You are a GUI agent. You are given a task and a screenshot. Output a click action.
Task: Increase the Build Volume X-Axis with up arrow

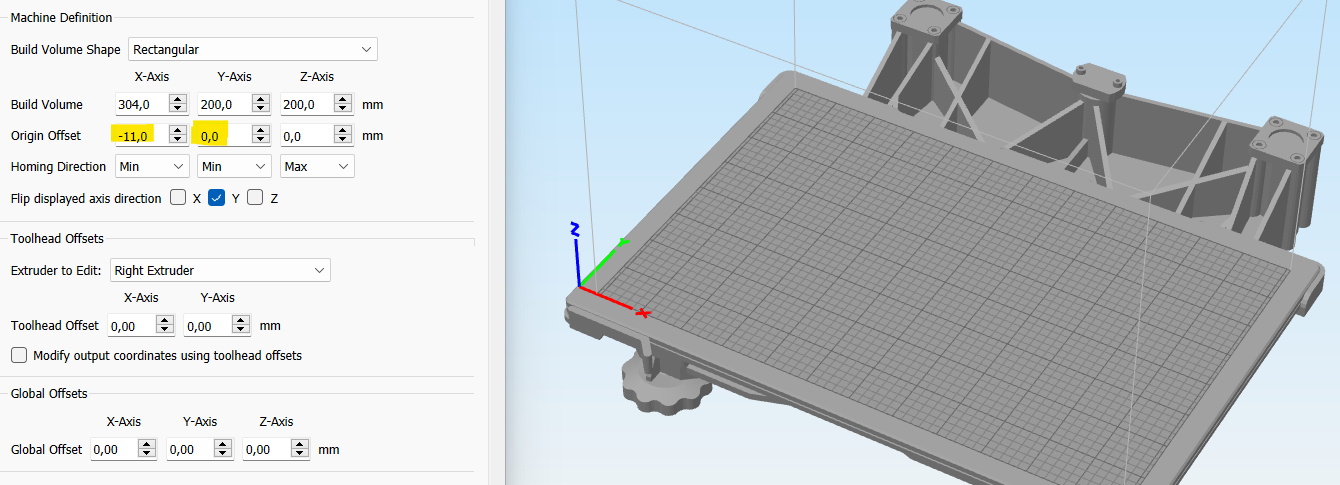pos(178,99)
